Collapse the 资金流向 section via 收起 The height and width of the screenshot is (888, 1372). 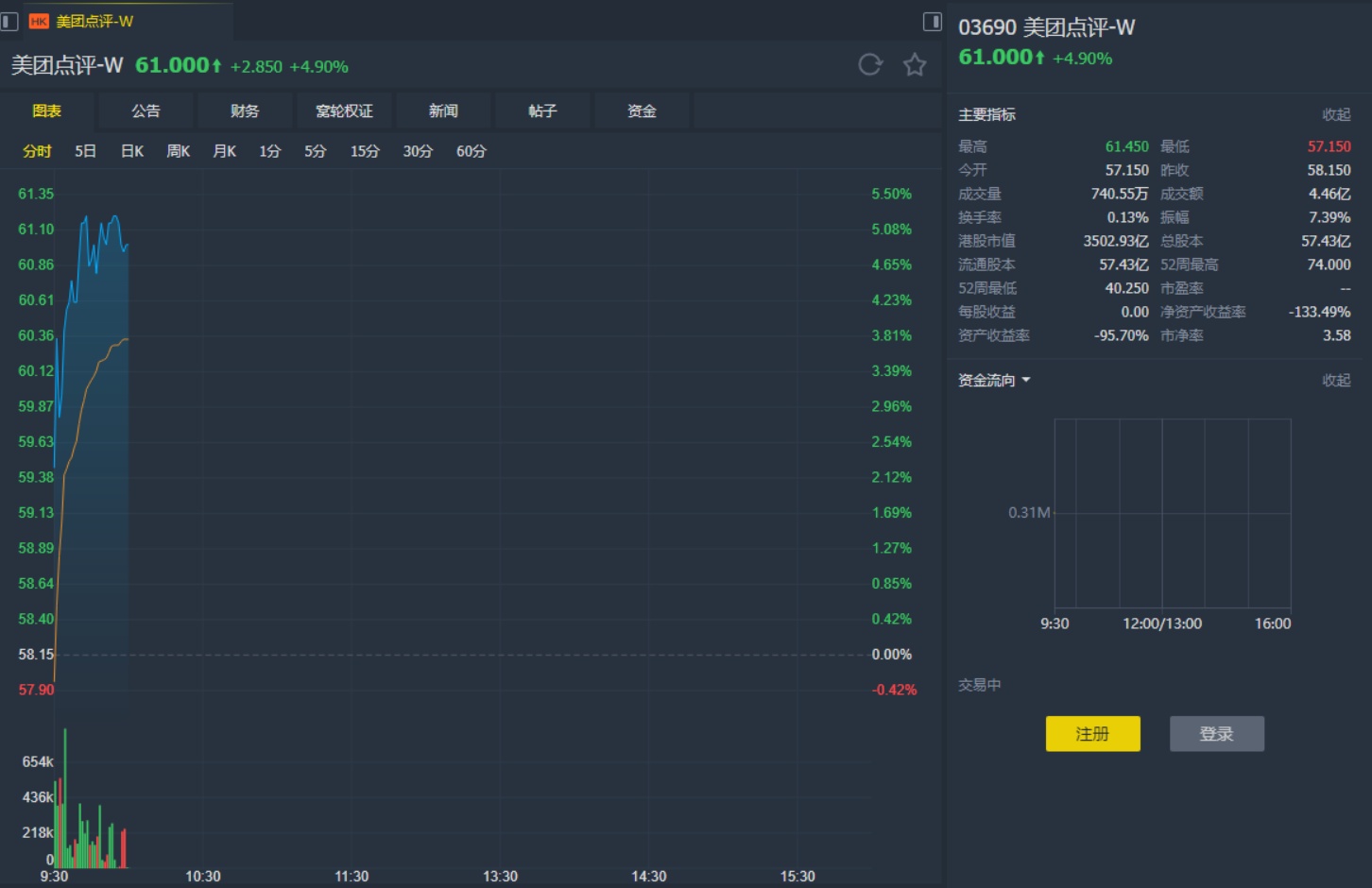click(1336, 380)
